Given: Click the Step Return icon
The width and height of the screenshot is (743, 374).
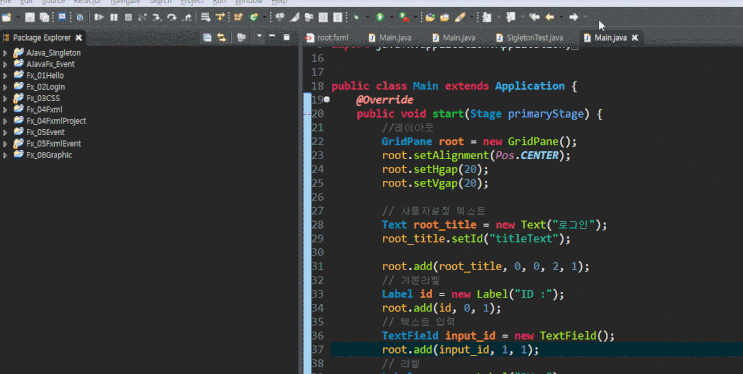Looking at the screenshot, I should 187,18.
